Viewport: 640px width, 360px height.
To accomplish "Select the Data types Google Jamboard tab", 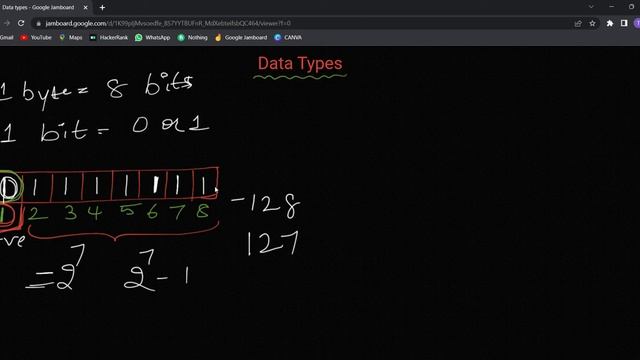I will pyautogui.click(x=45, y=7).
